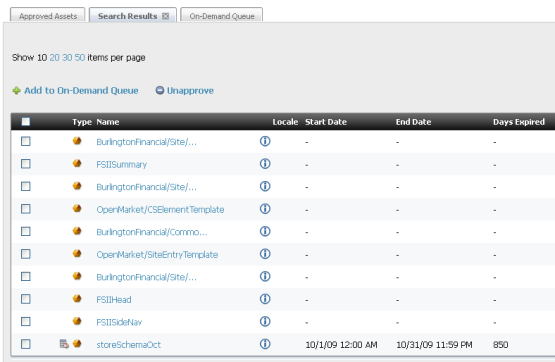Click info icon for OpenMarket/CSElementTemplate
Screen dimensions: 555x362
265,209
